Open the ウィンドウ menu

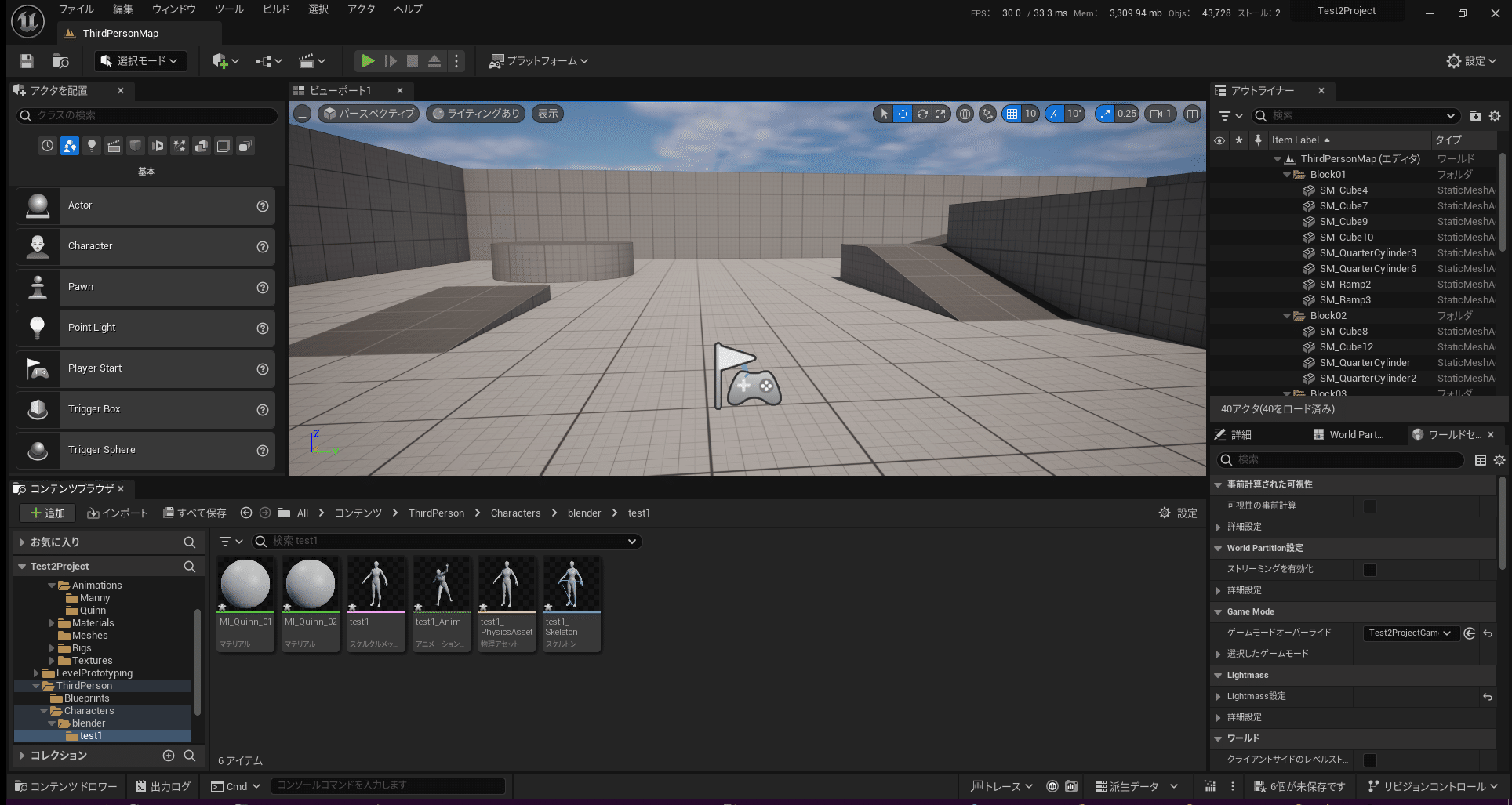[174, 9]
